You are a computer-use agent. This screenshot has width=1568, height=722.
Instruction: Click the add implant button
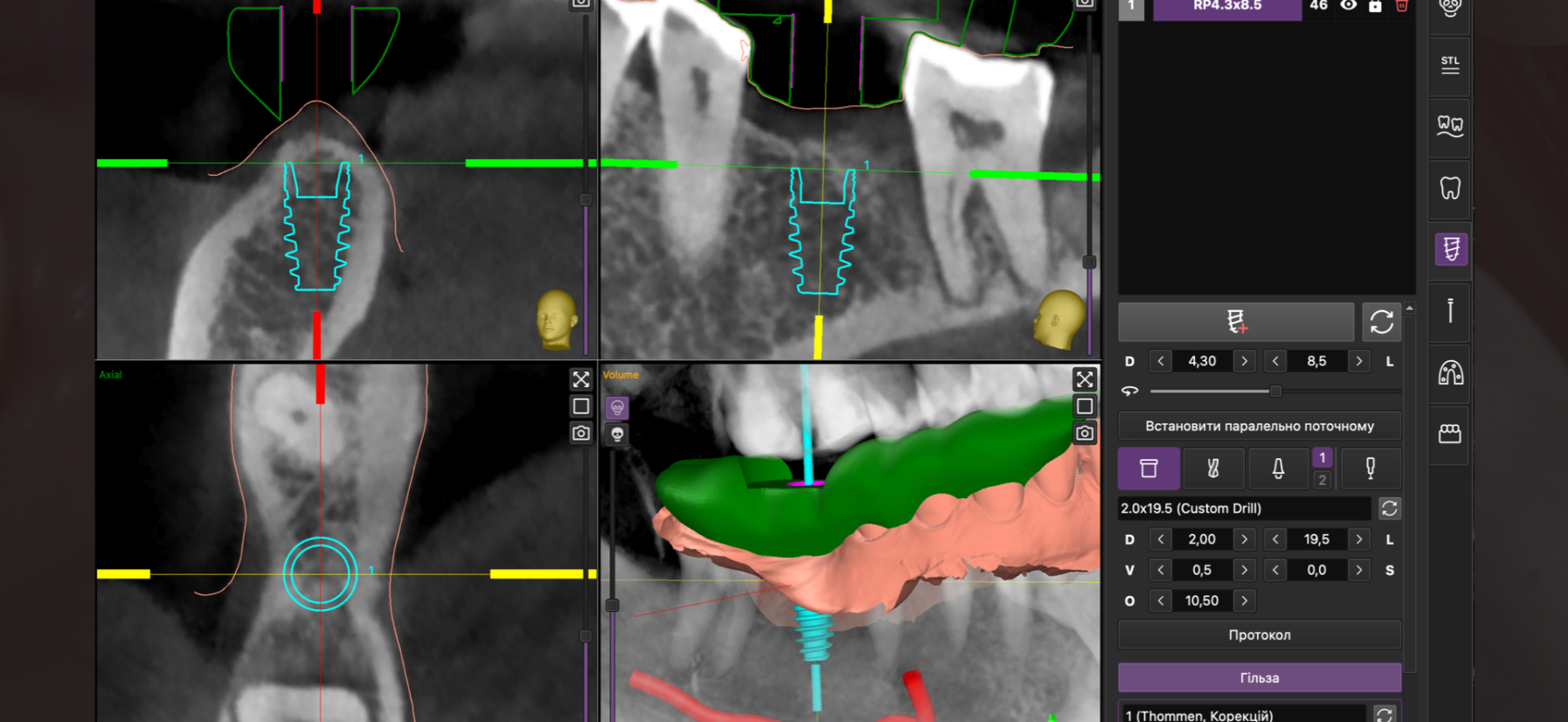[x=1236, y=322]
